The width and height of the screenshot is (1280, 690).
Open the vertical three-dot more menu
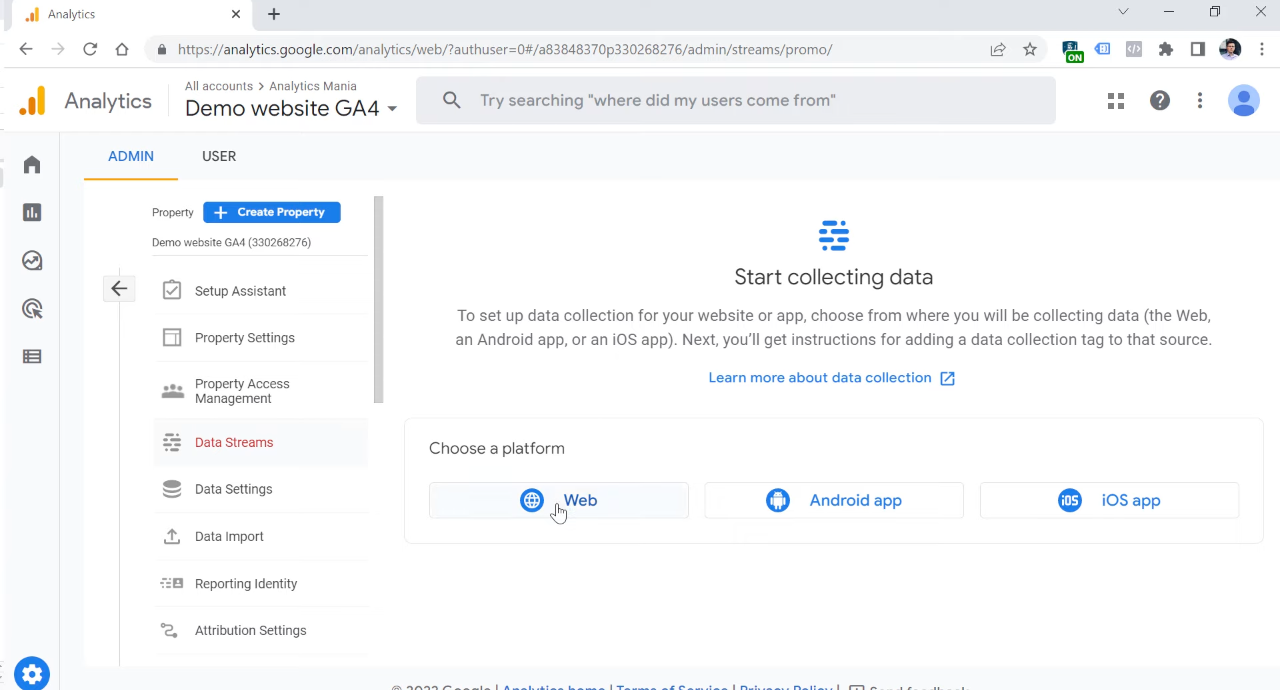[x=1200, y=101]
